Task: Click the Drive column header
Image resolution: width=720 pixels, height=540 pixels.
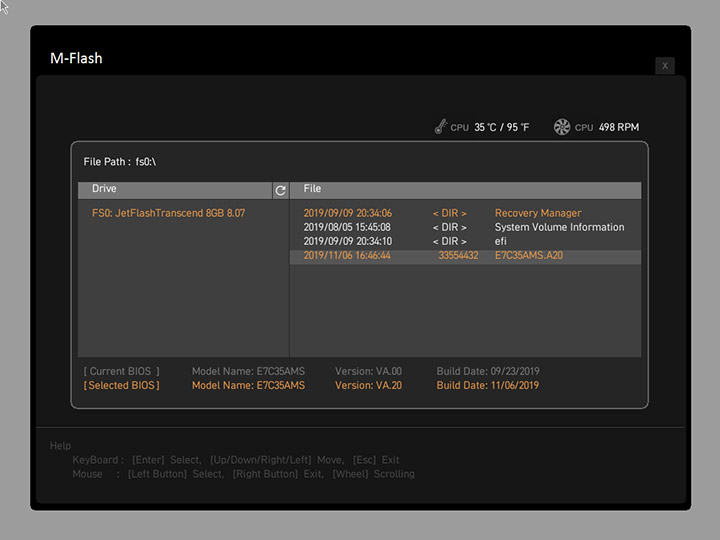Action: [104, 189]
